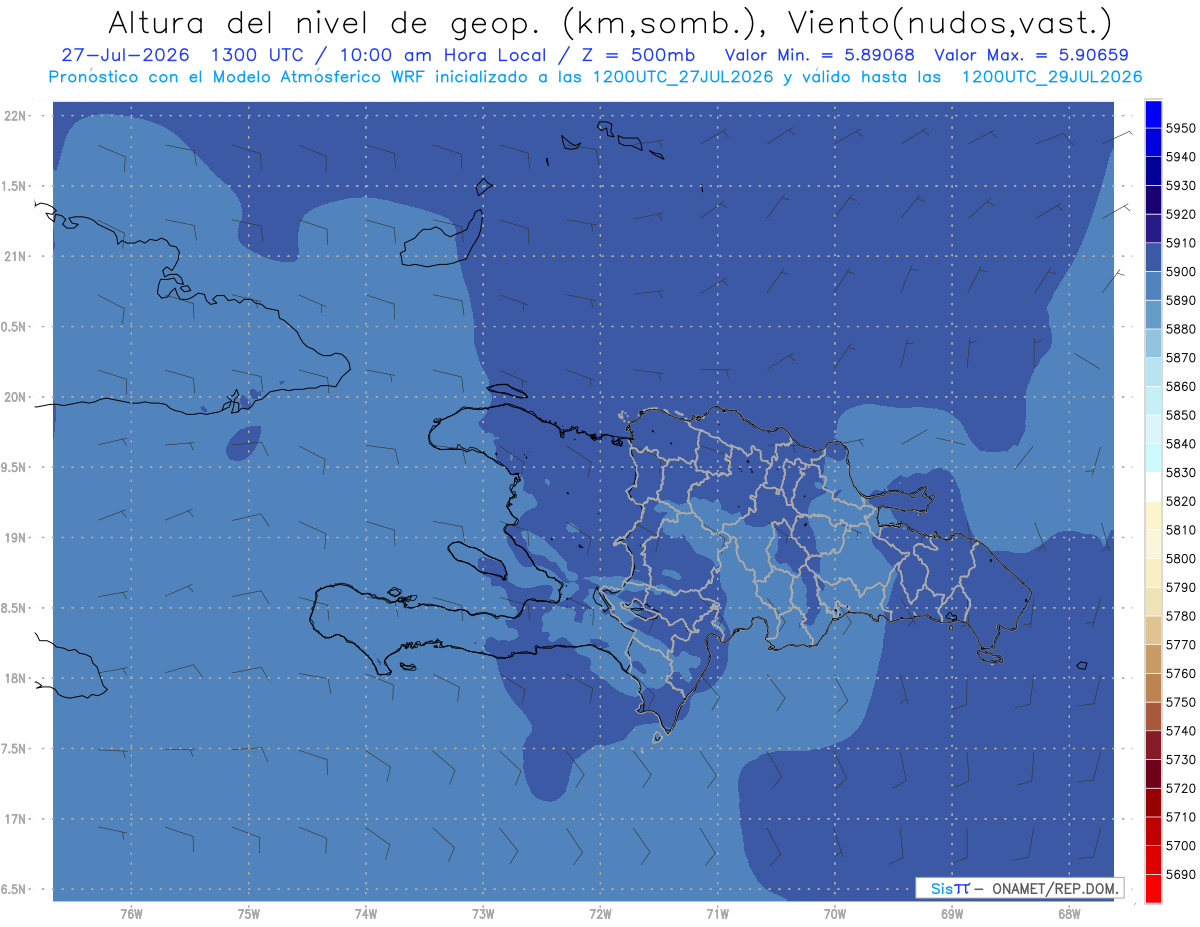Screen dimensions: 1200x927
Task: Click the '5690' colorbar value label
Action: pos(1181,874)
